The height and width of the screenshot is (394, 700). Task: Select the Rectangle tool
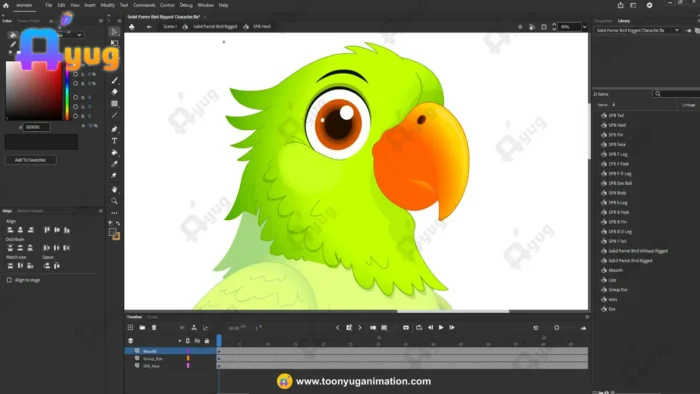pos(114,104)
